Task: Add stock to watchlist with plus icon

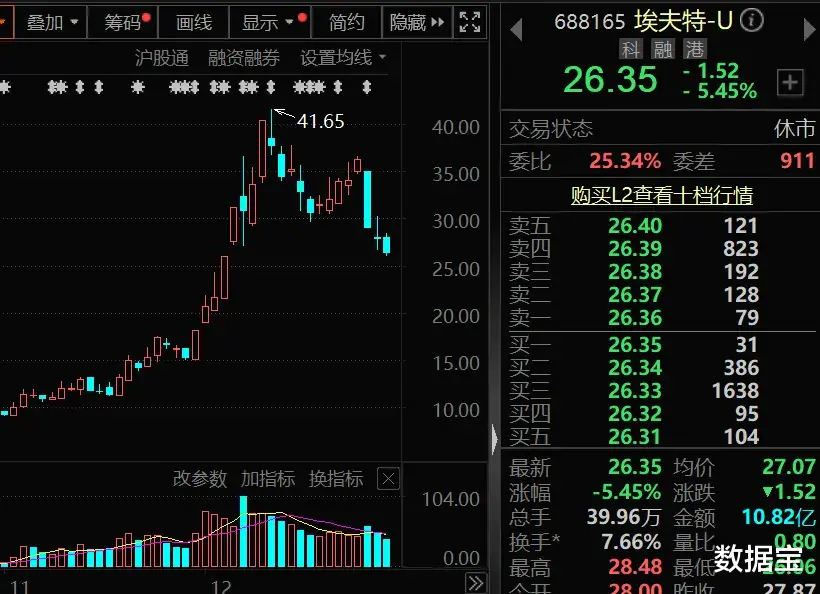Action: point(790,83)
